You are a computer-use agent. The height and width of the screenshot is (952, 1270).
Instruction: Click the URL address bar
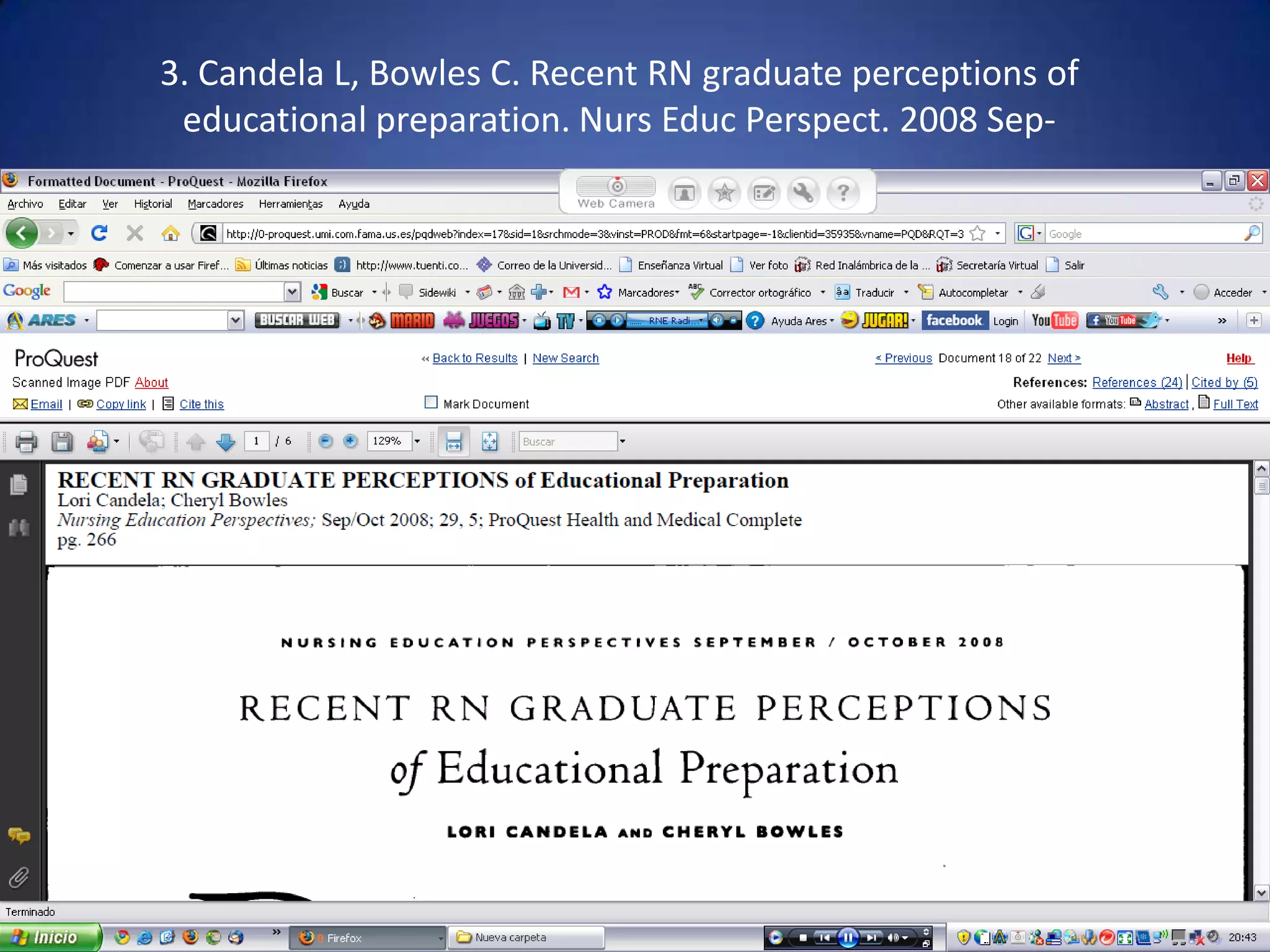(594, 234)
